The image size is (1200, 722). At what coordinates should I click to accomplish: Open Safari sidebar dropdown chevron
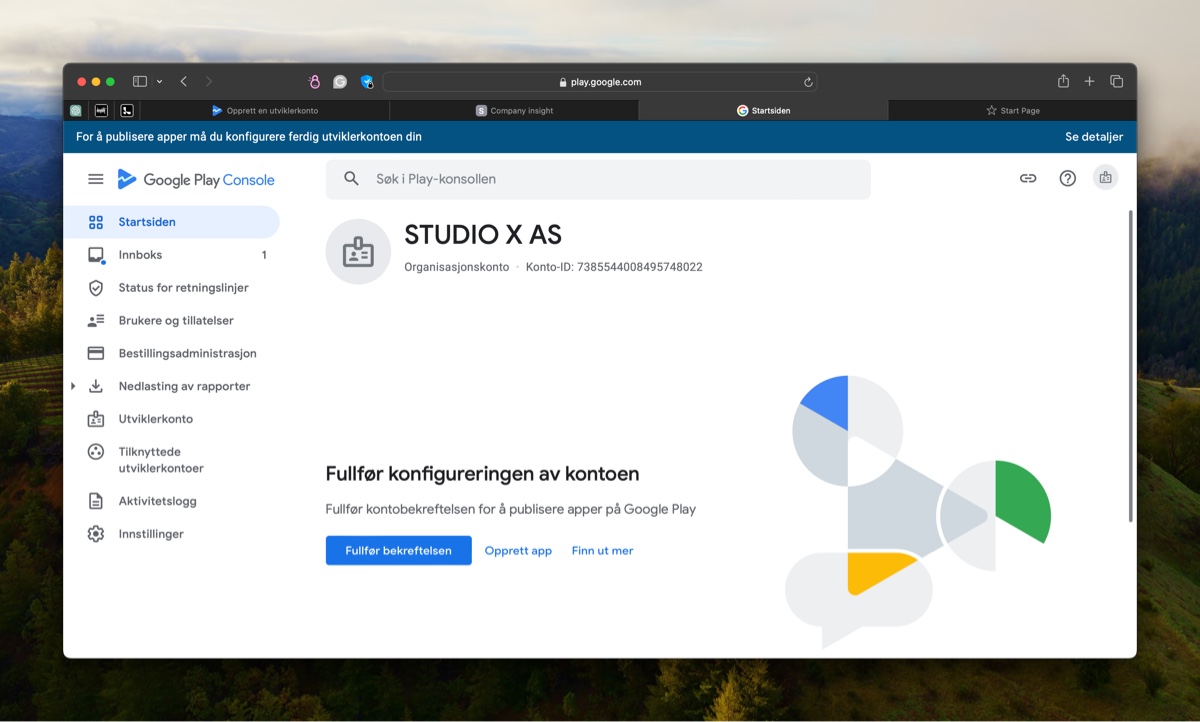[159, 82]
